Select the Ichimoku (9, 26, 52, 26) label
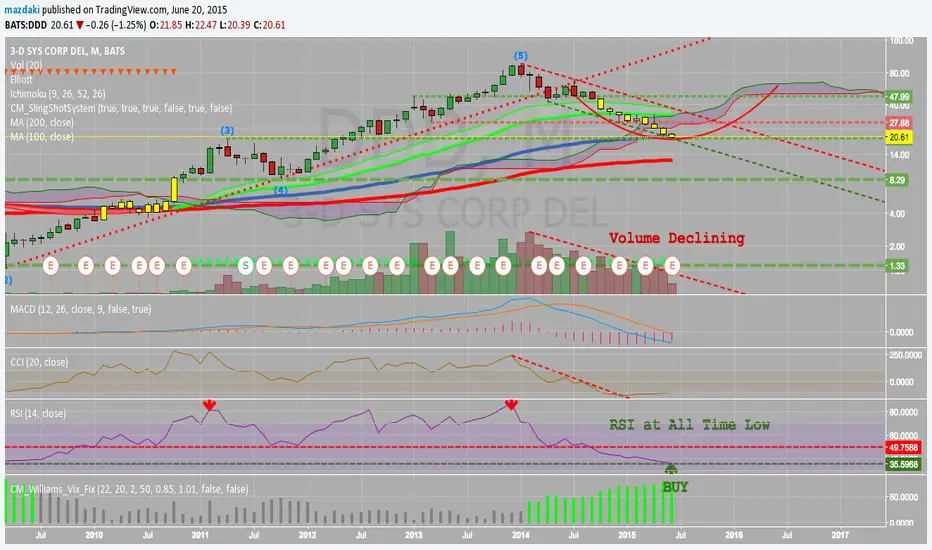The height and width of the screenshot is (550, 932). click(x=58, y=93)
